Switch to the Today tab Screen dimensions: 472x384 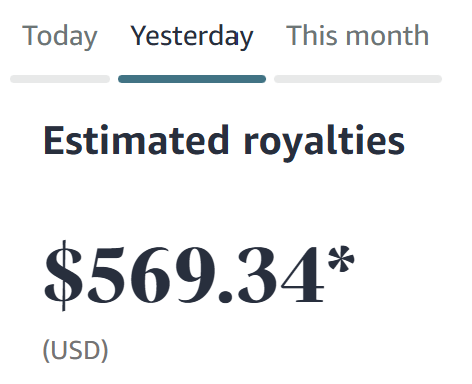pos(60,37)
